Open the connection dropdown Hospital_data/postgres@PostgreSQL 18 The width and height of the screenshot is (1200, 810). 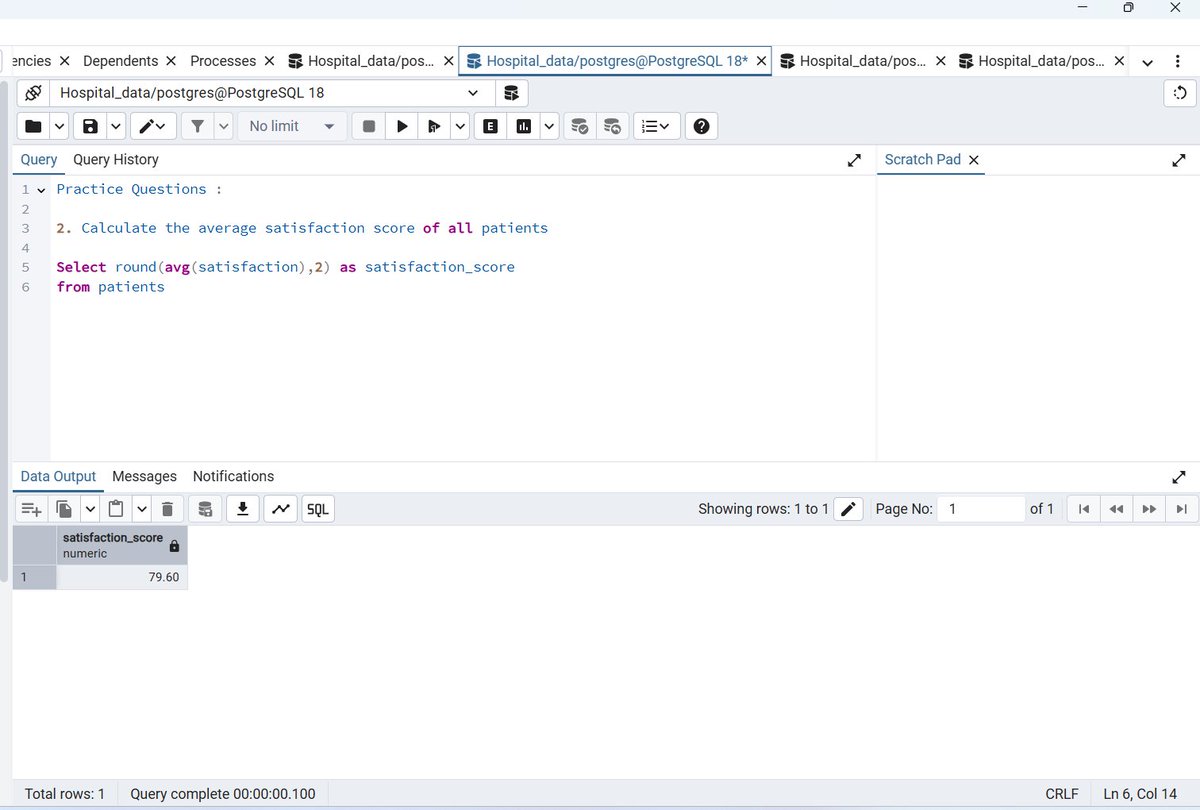point(270,93)
